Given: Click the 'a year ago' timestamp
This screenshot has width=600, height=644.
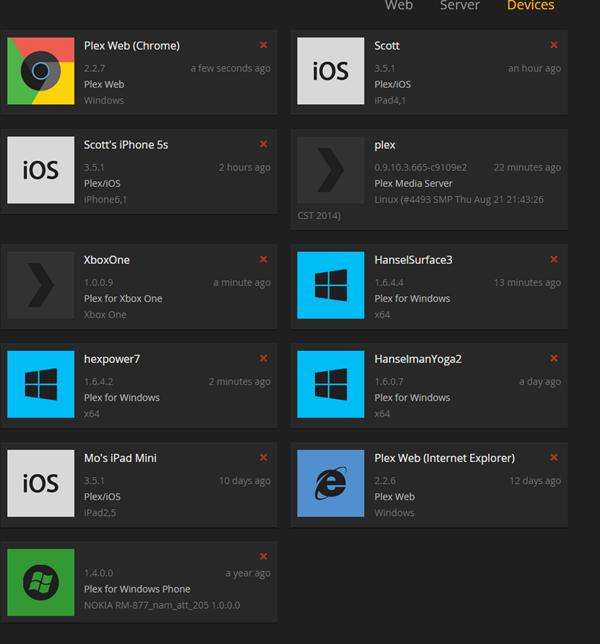Looking at the screenshot, I should tap(248, 573).
